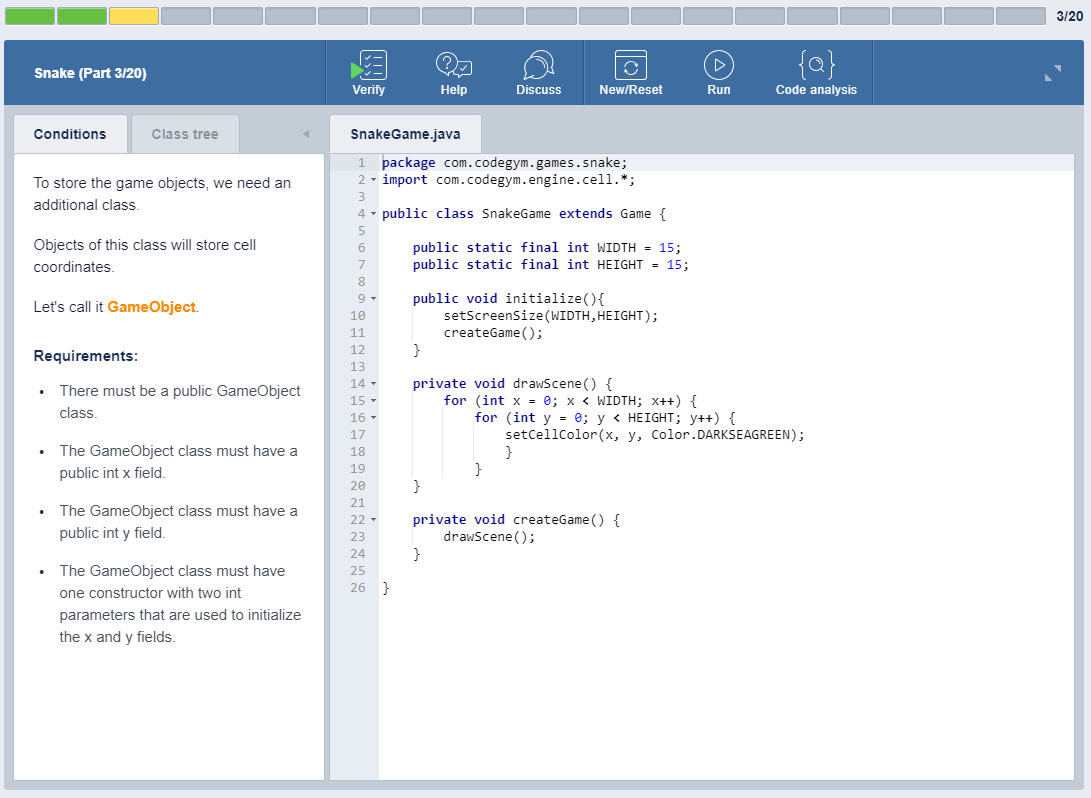Fold the import line 2 arrow
Viewport: 1091px width, 798px height.
pos(374,179)
